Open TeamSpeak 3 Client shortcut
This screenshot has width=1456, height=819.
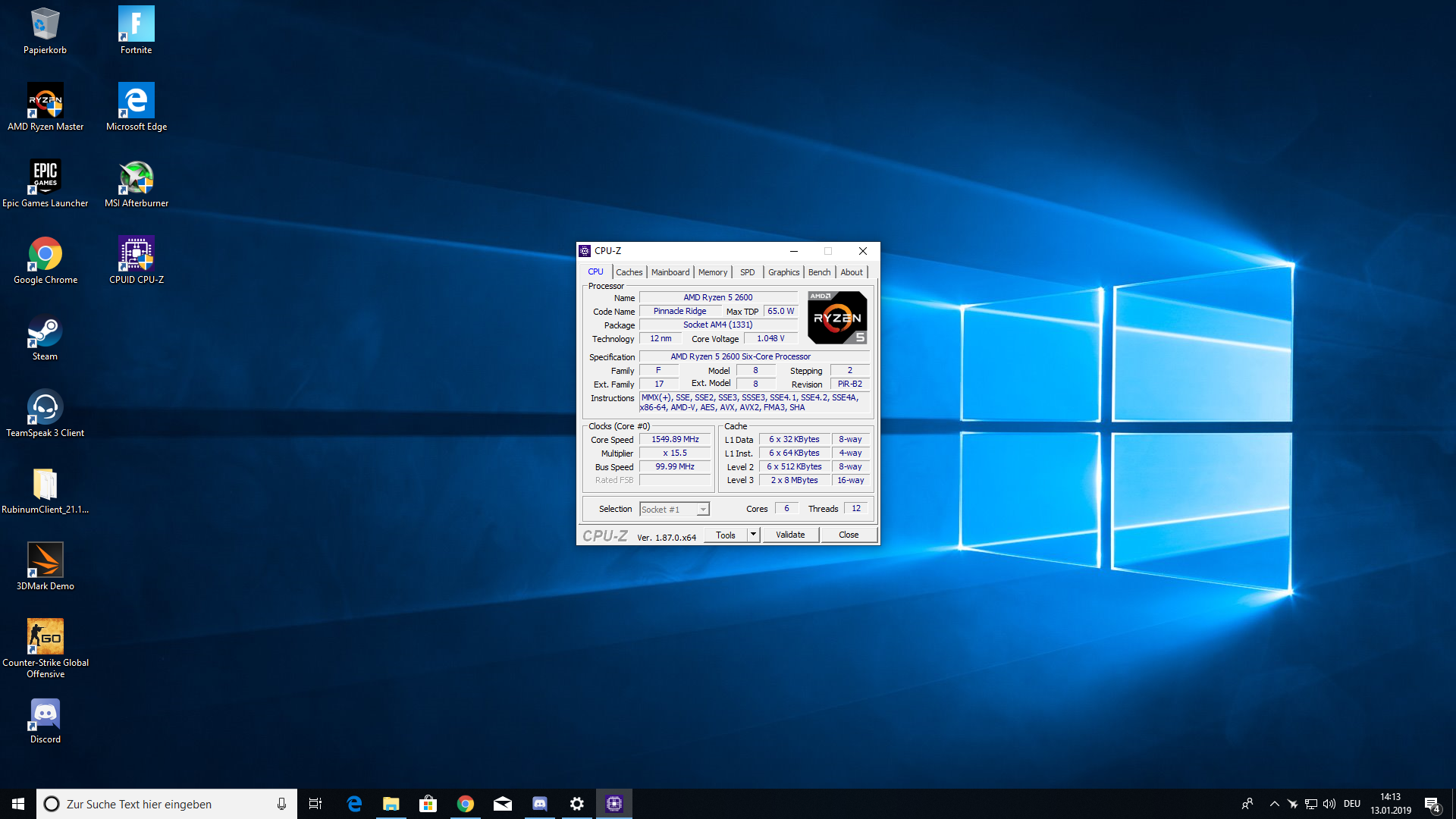tap(45, 408)
